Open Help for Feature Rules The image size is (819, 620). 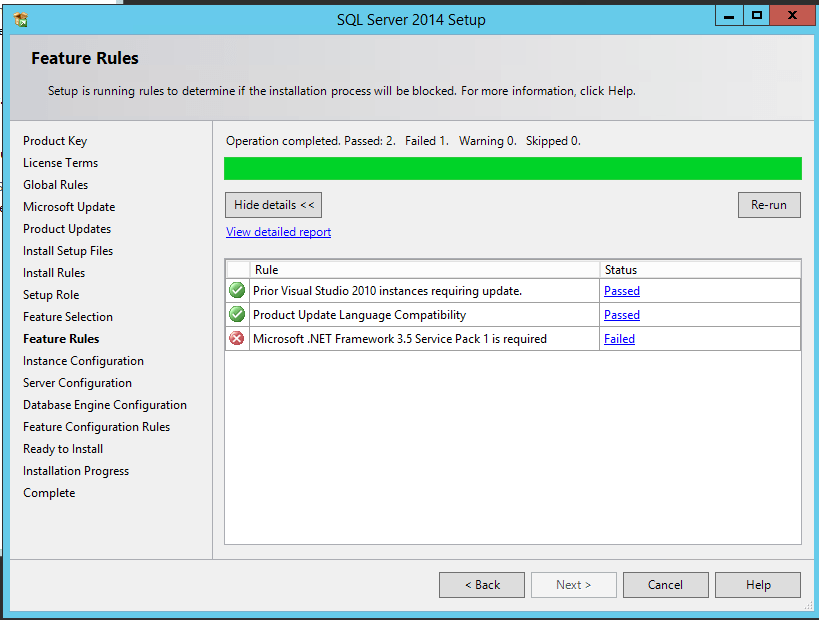click(x=758, y=585)
